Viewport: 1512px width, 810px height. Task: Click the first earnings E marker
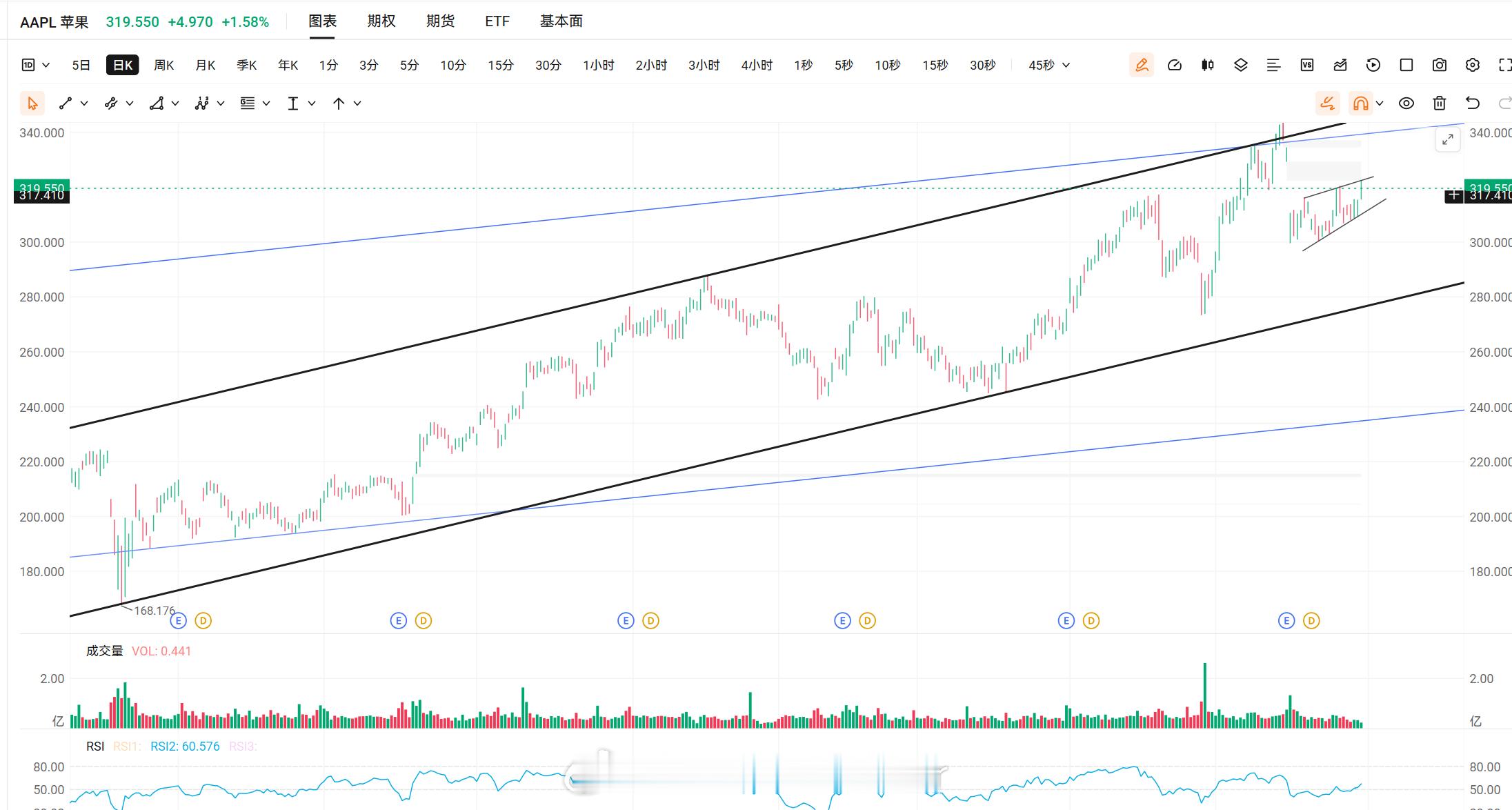[178, 621]
